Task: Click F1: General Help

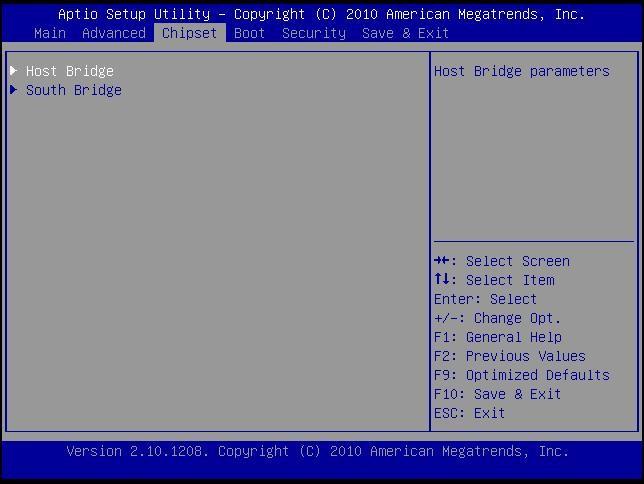Action: [x=497, y=337]
